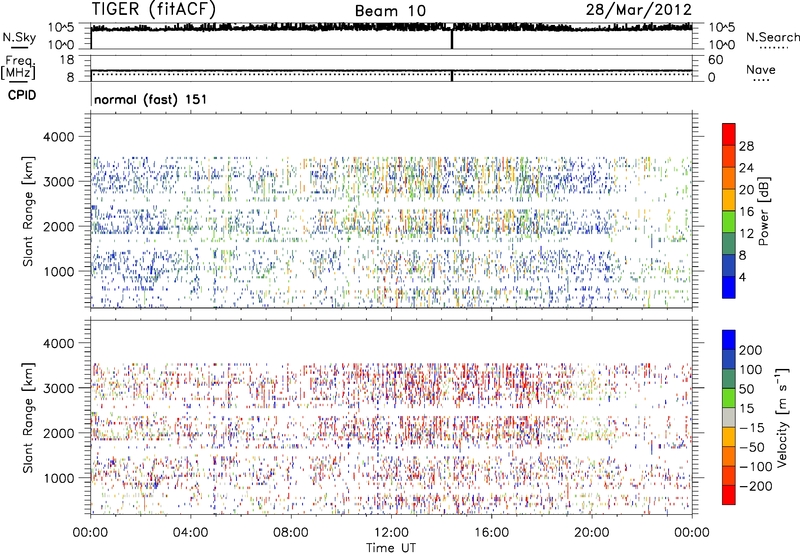
Task: Click the 60 Nave axis tick label
Action: (x=715, y=60)
